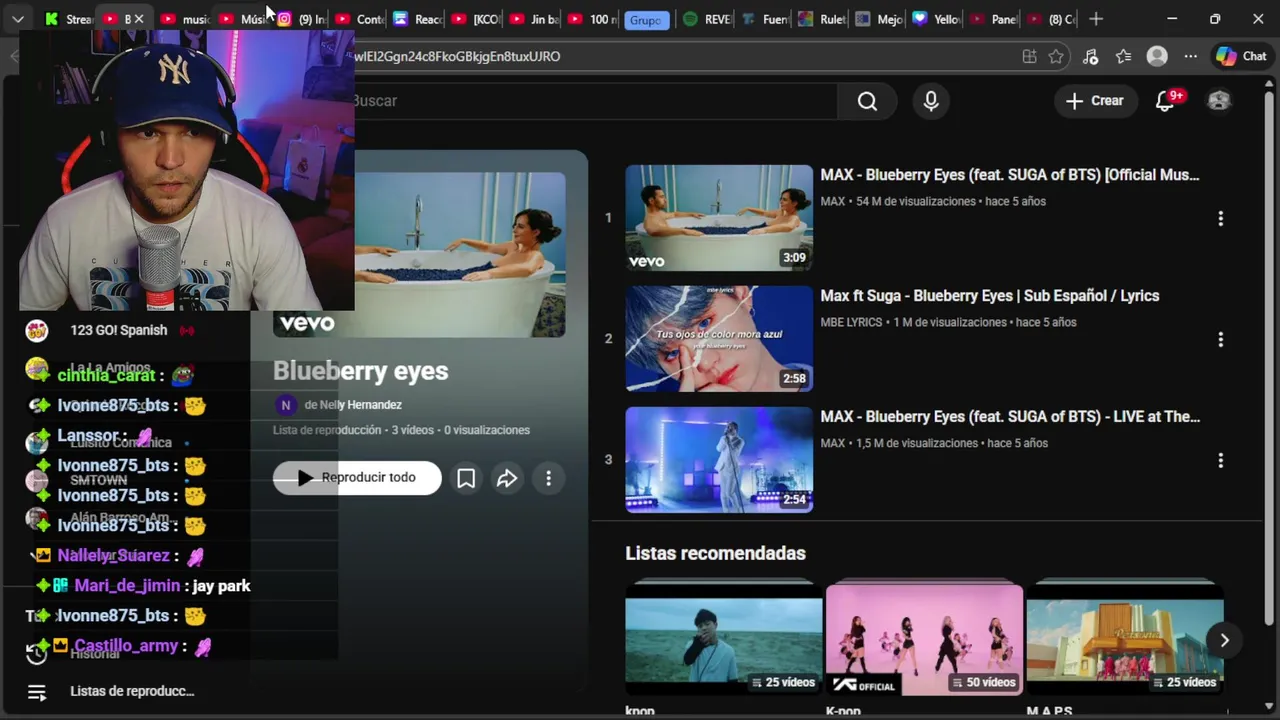This screenshot has width=1280, height=720.
Task: Open browser favorites list icon
Action: tap(1123, 57)
